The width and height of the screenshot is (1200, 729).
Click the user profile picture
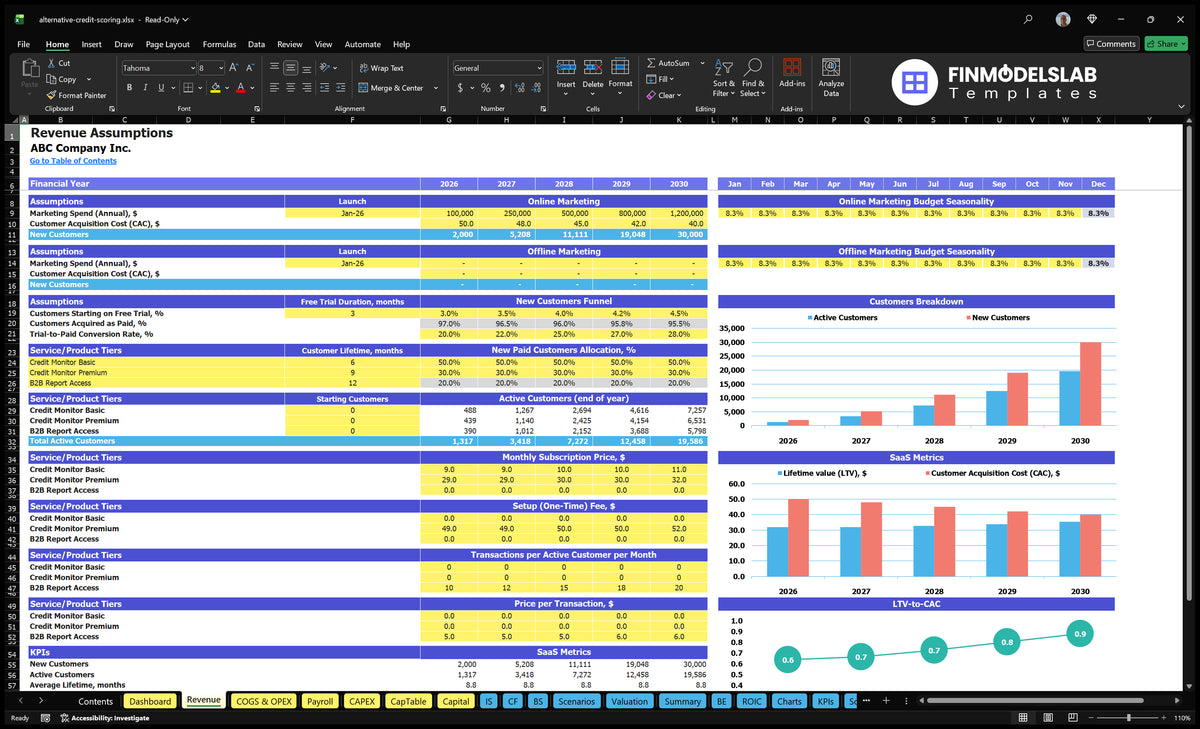pos(1062,19)
